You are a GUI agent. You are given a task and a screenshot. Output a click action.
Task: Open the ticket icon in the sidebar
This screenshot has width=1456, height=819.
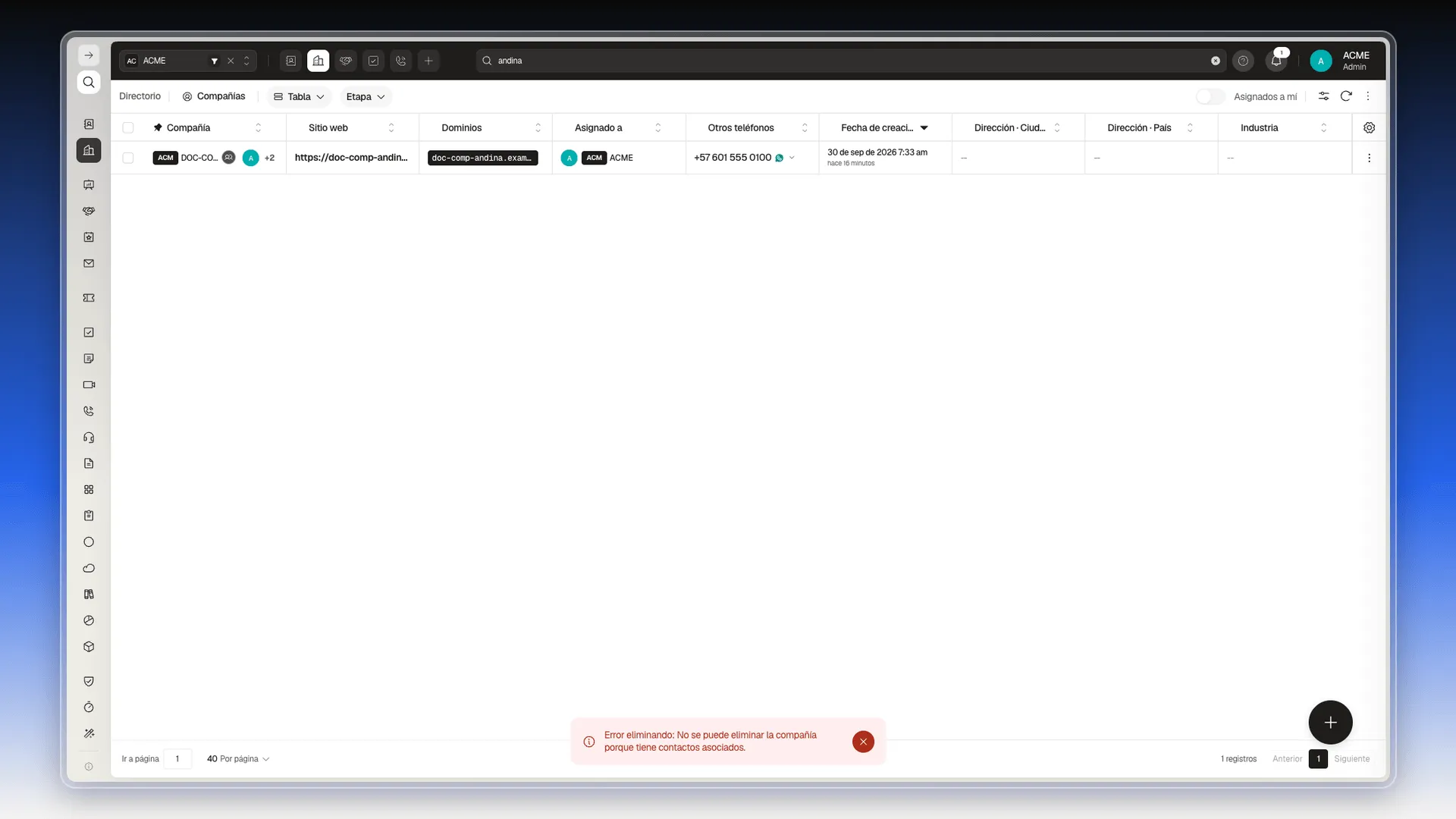89,298
